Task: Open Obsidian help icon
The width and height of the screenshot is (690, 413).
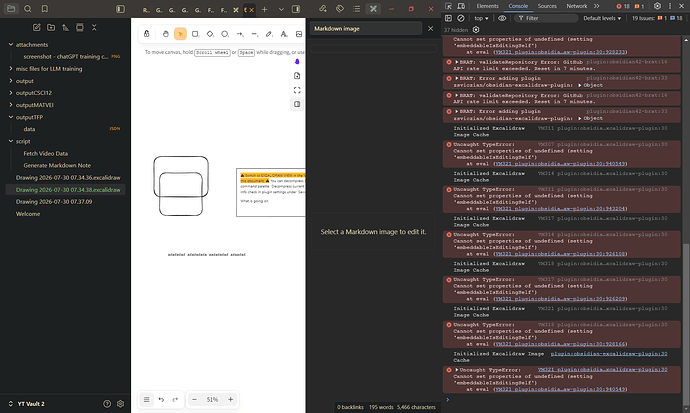Action: (x=107, y=404)
